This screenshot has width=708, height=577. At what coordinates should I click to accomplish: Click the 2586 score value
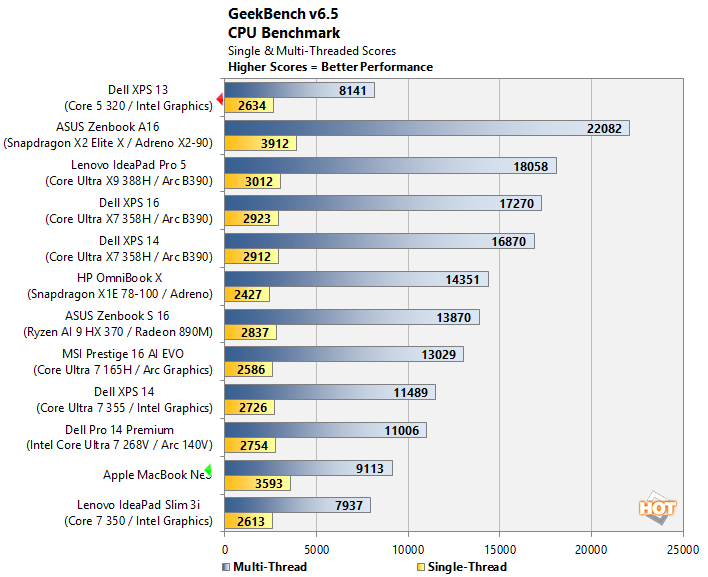click(251, 370)
